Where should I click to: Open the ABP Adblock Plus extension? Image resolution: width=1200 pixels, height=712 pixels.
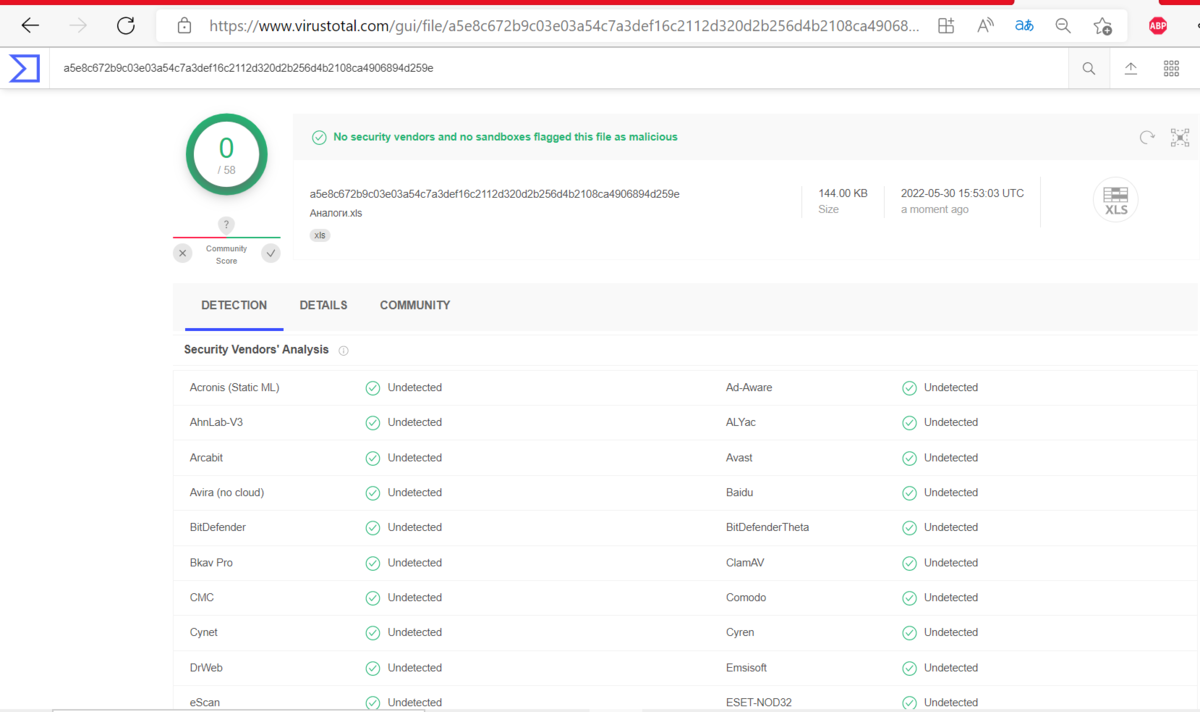[1158, 26]
